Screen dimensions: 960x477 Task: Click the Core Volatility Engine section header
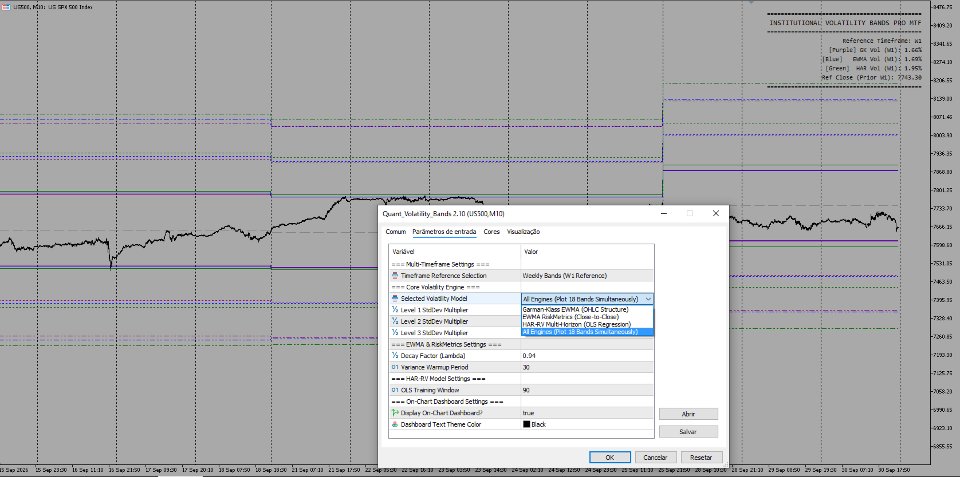[x=435, y=287]
